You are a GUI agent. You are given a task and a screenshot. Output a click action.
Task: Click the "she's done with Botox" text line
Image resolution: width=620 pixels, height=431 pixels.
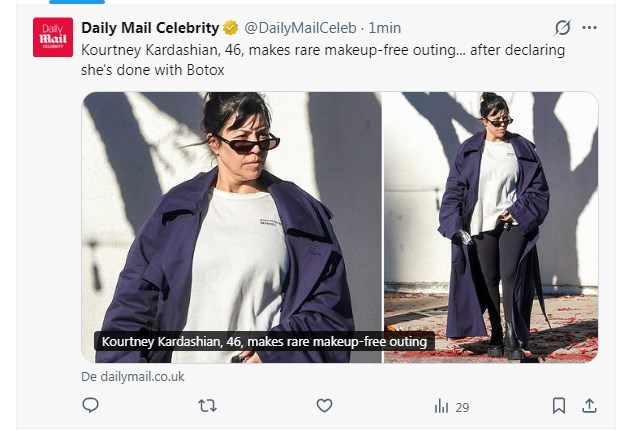click(x=153, y=69)
